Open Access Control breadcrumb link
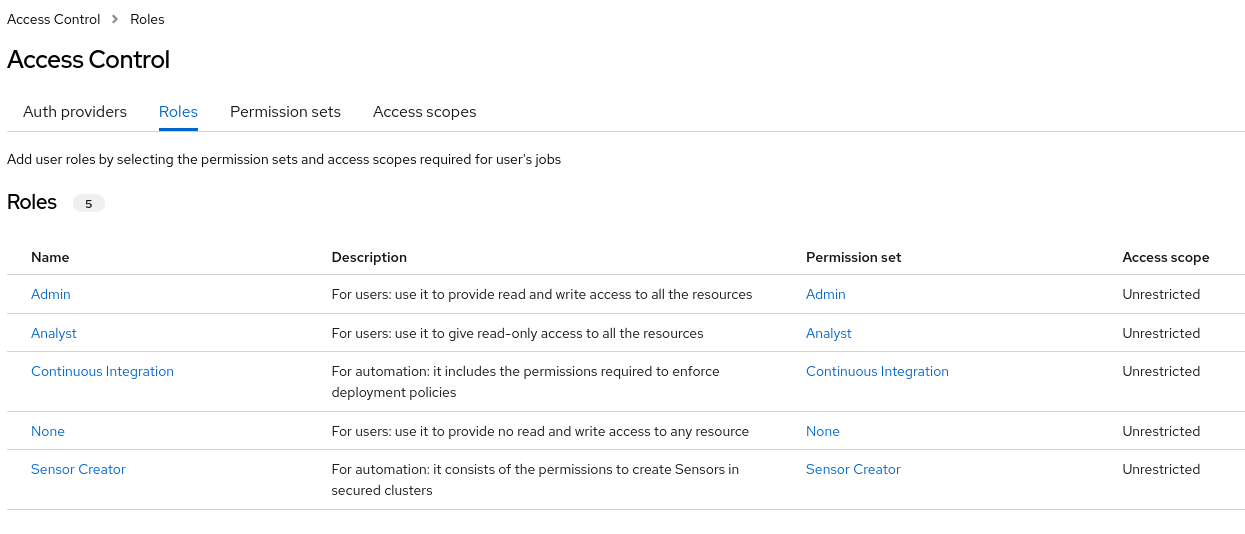The width and height of the screenshot is (1245, 534). [x=54, y=19]
